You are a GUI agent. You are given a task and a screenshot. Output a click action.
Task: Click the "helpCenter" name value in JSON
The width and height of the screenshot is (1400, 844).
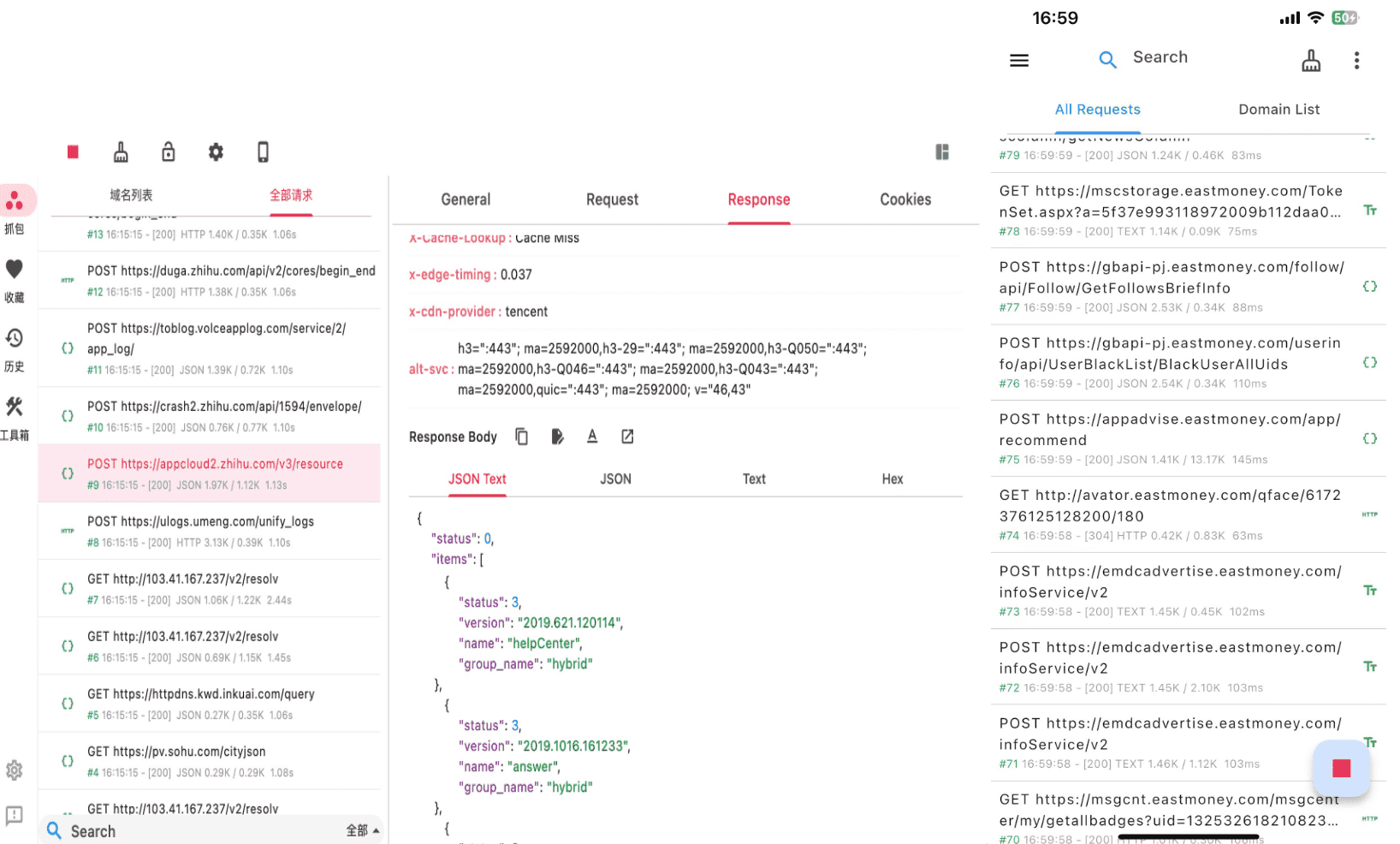[544, 644]
